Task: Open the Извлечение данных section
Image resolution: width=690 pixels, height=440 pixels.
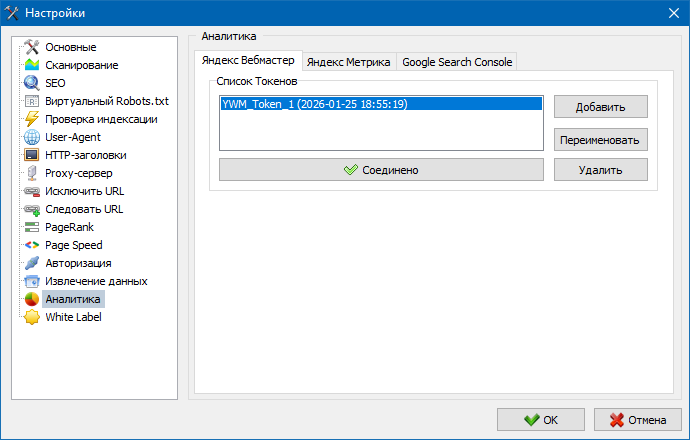Action: point(96,281)
